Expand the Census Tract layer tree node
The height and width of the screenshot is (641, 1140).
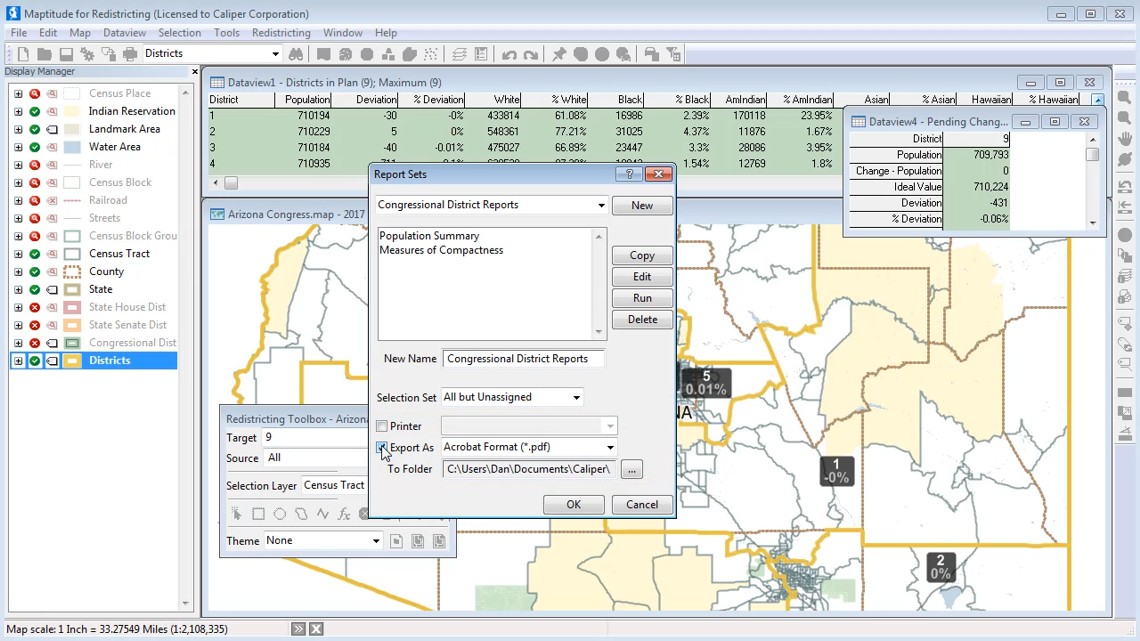18,254
